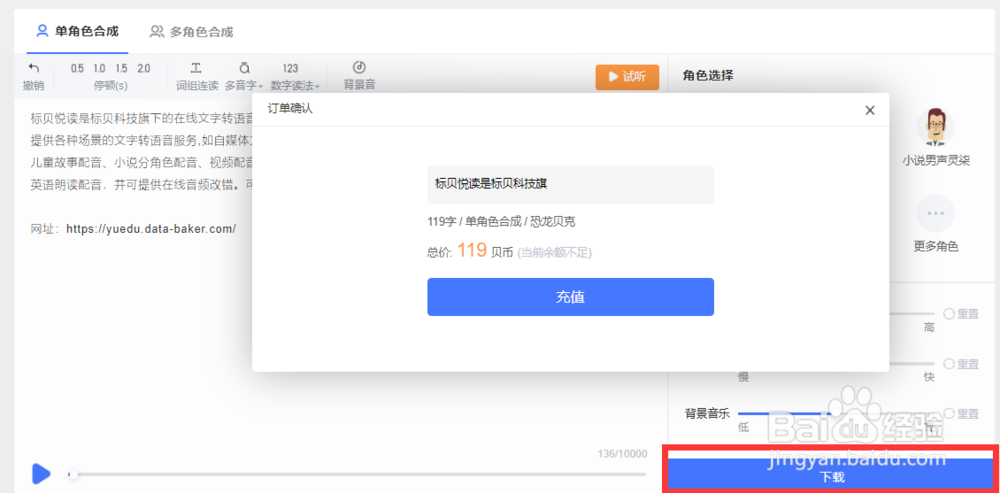Click the pitch slider track near 高
Viewport: 1000px width, 493px height.
coord(912,313)
